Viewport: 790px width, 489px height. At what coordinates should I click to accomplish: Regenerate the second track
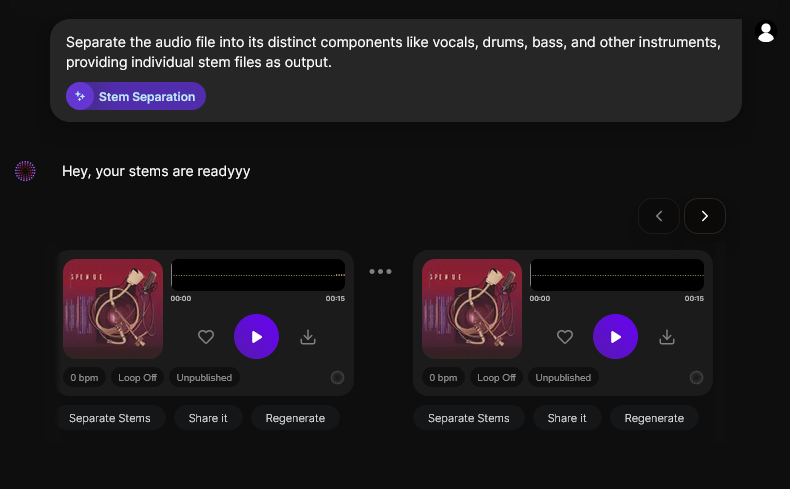coord(654,418)
